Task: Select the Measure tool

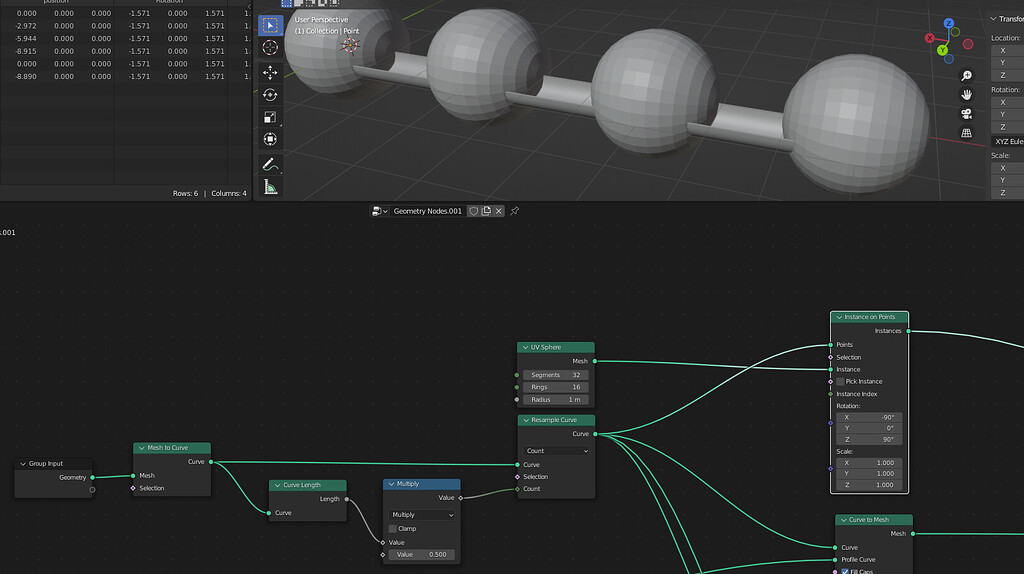Action: pos(270,187)
